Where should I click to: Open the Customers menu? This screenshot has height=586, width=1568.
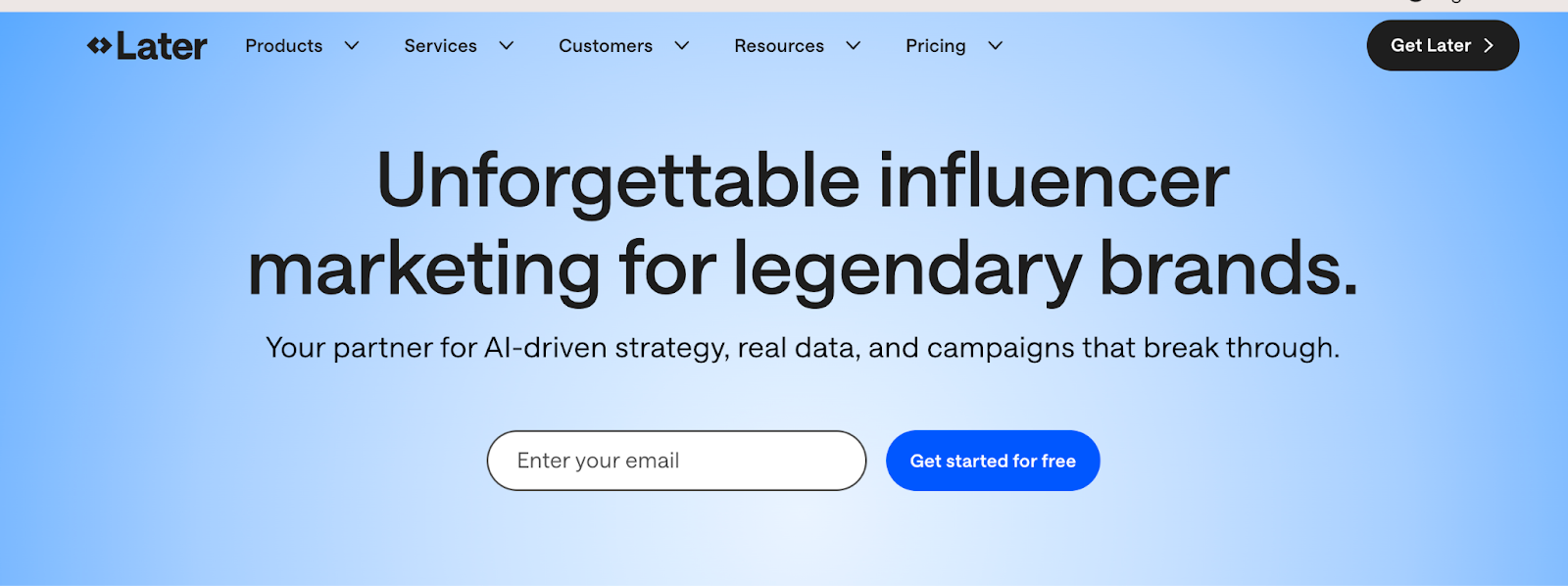coord(605,46)
